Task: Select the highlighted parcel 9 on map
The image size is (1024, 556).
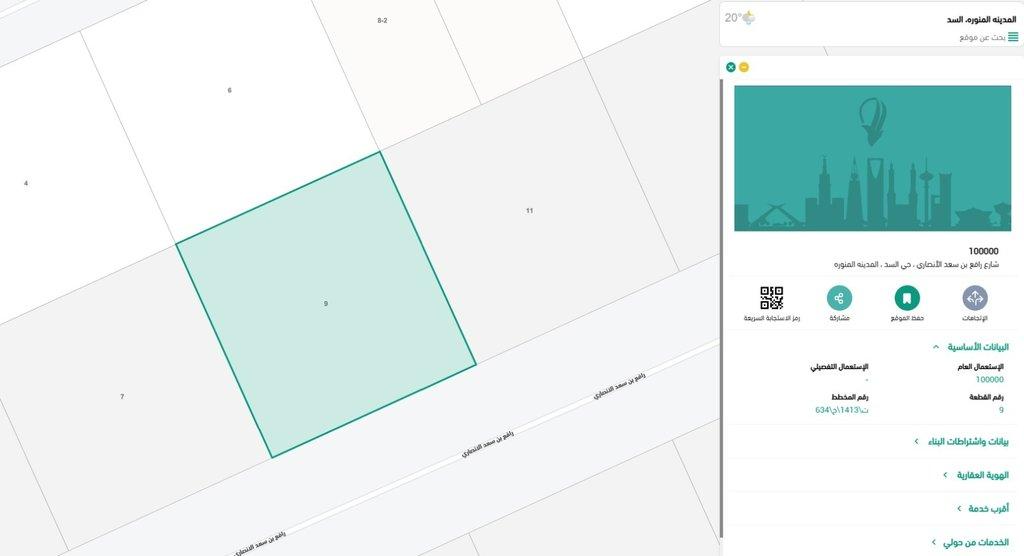Action: click(x=326, y=303)
